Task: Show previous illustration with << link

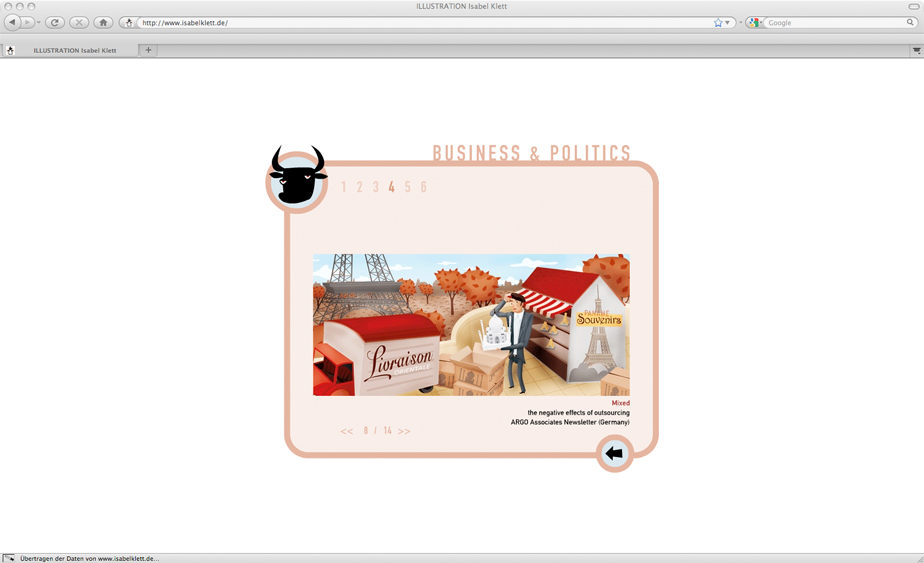Action: [x=347, y=431]
